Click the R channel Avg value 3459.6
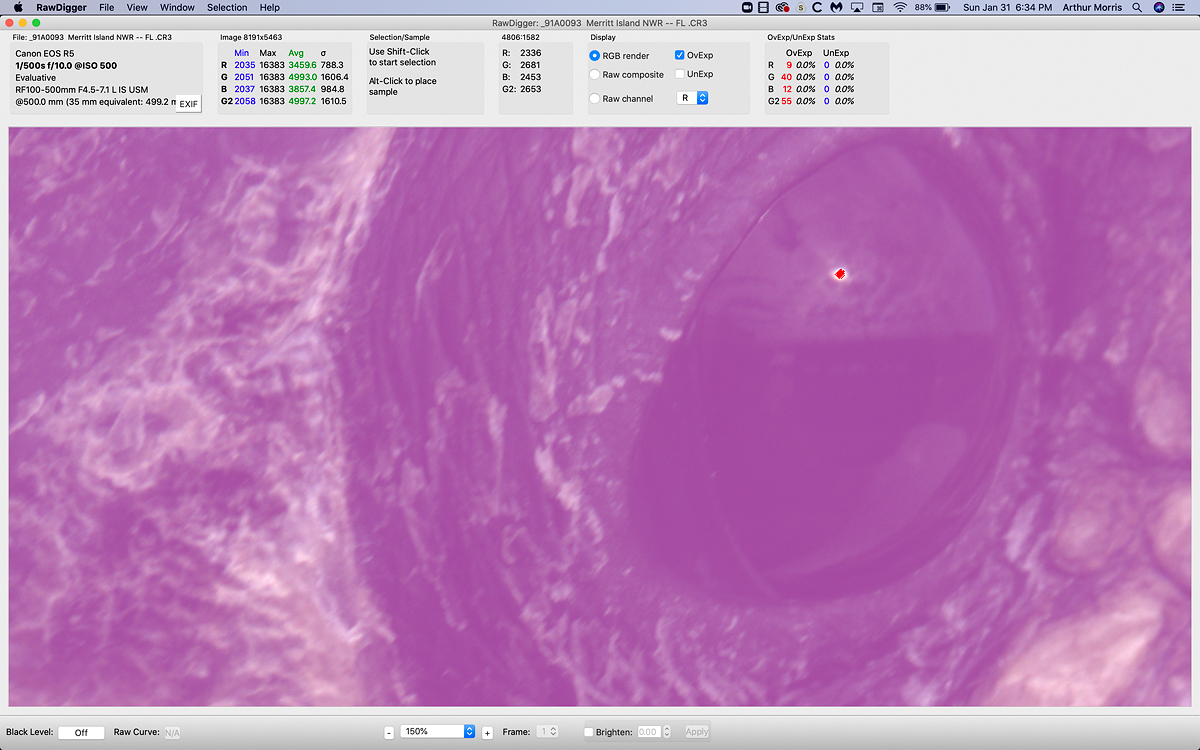1200x750 pixels. click(x=303, y=65)
